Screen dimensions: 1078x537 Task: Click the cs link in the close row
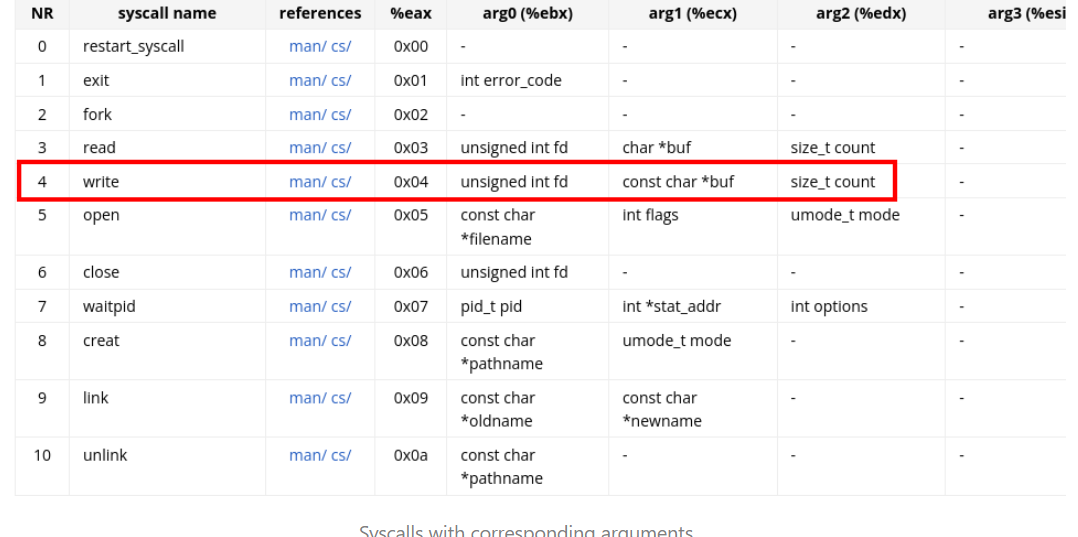coord(341,272)
